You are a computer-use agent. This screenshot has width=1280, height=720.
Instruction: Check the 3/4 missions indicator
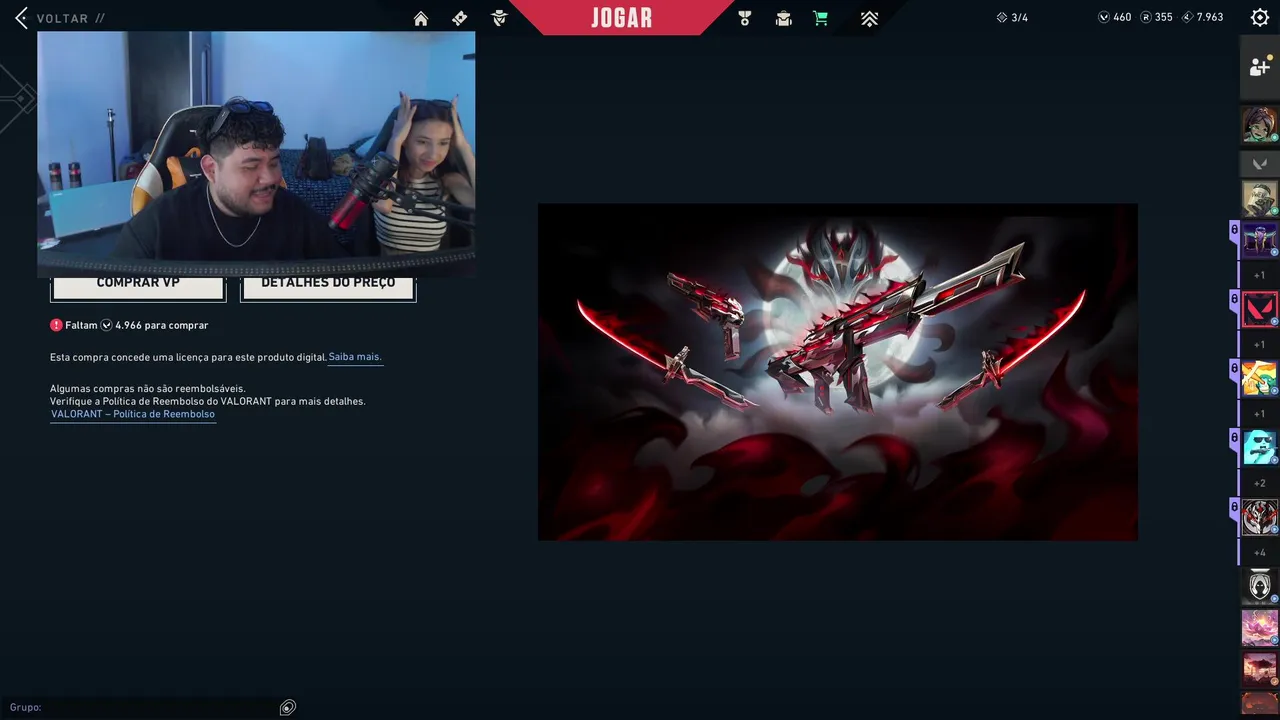pos(1012,17)
